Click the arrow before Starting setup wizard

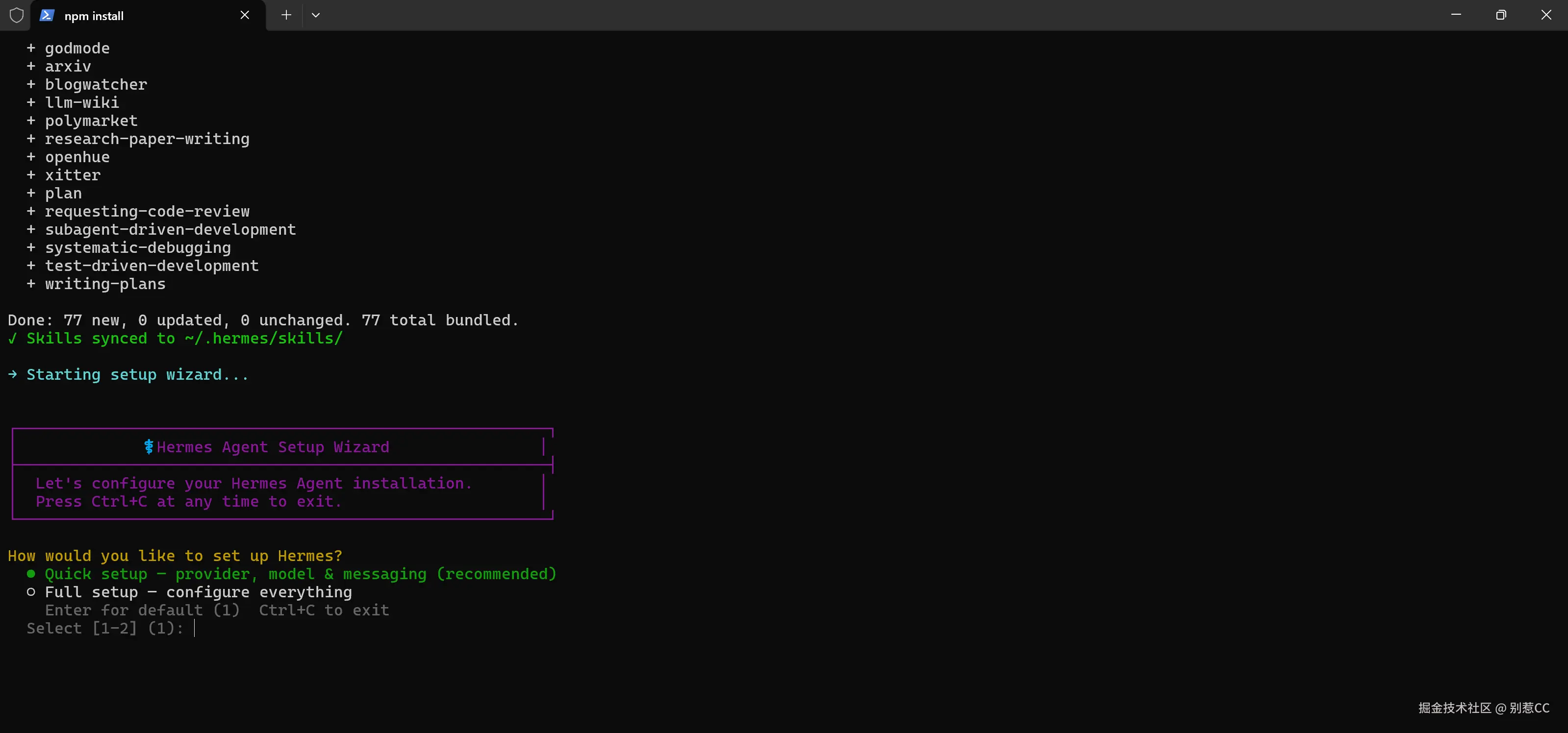pos(12,375)
